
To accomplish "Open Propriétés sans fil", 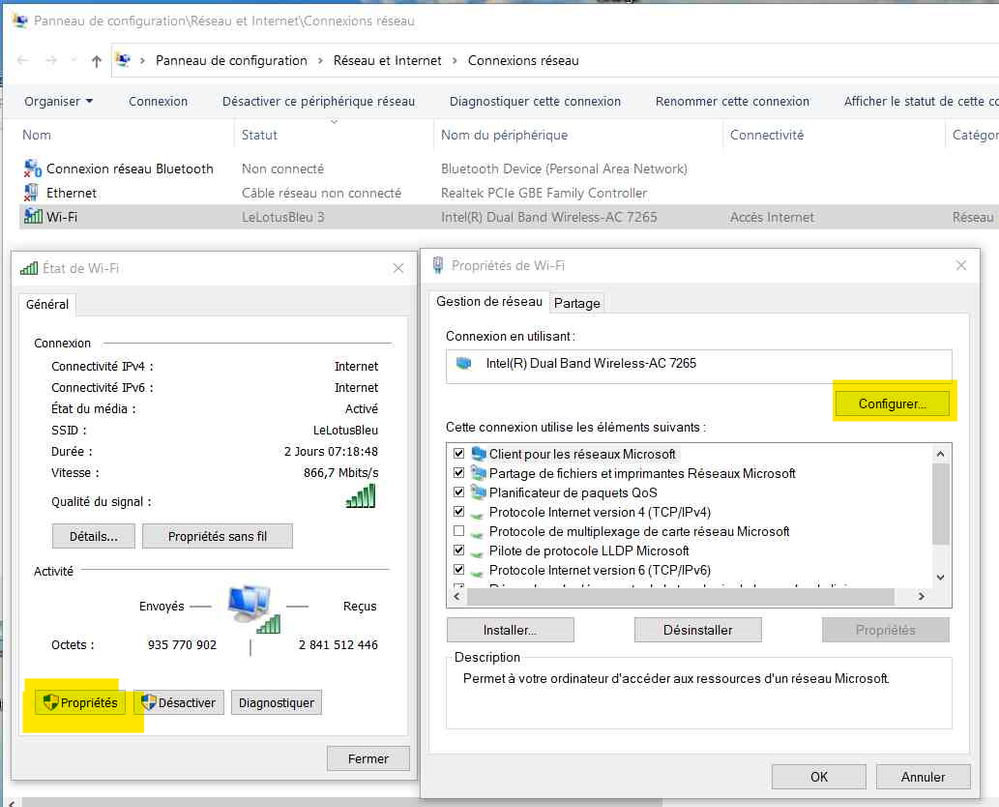I will [217, 536].
